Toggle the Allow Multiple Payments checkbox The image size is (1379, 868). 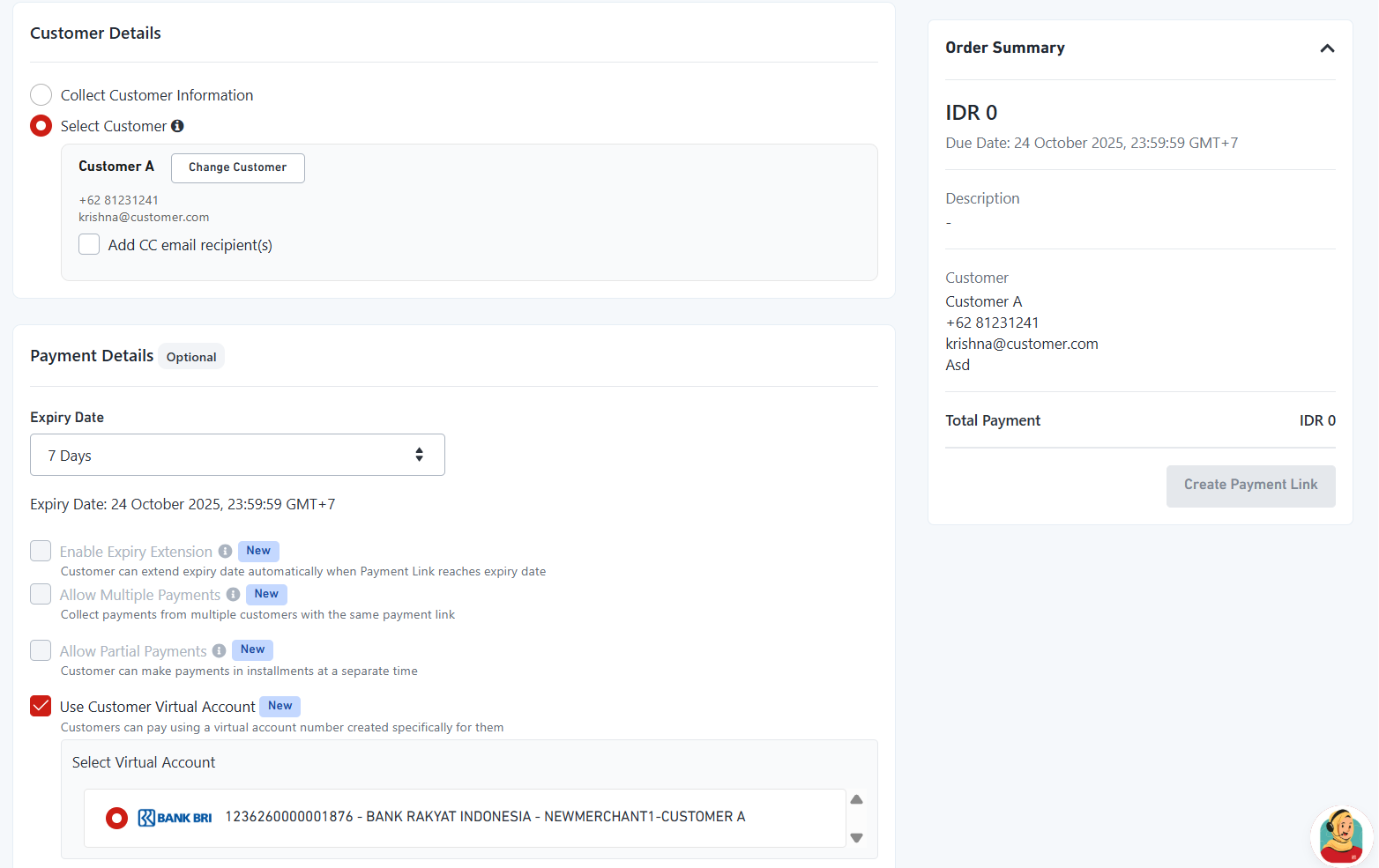click(x=41, y=595)
